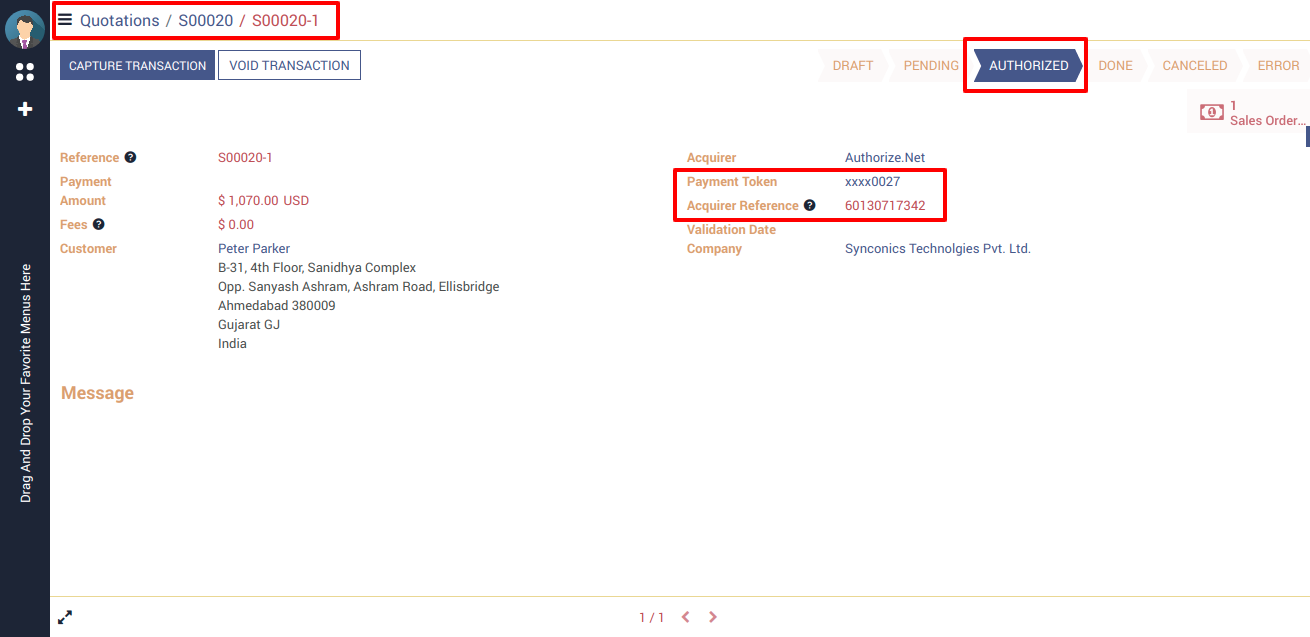Click the fullscreen expand arrows icon
This screenshot has height=637, width=1310.
(65, 617)
